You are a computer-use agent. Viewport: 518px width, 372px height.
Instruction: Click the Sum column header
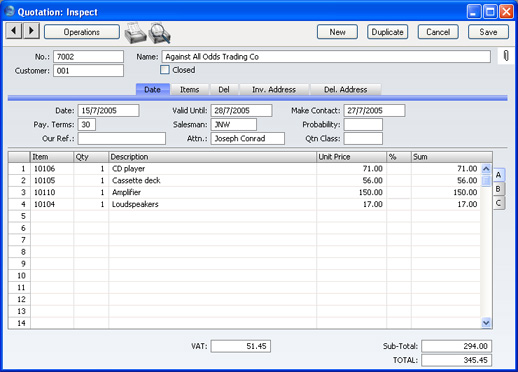[x=452, y=157]
